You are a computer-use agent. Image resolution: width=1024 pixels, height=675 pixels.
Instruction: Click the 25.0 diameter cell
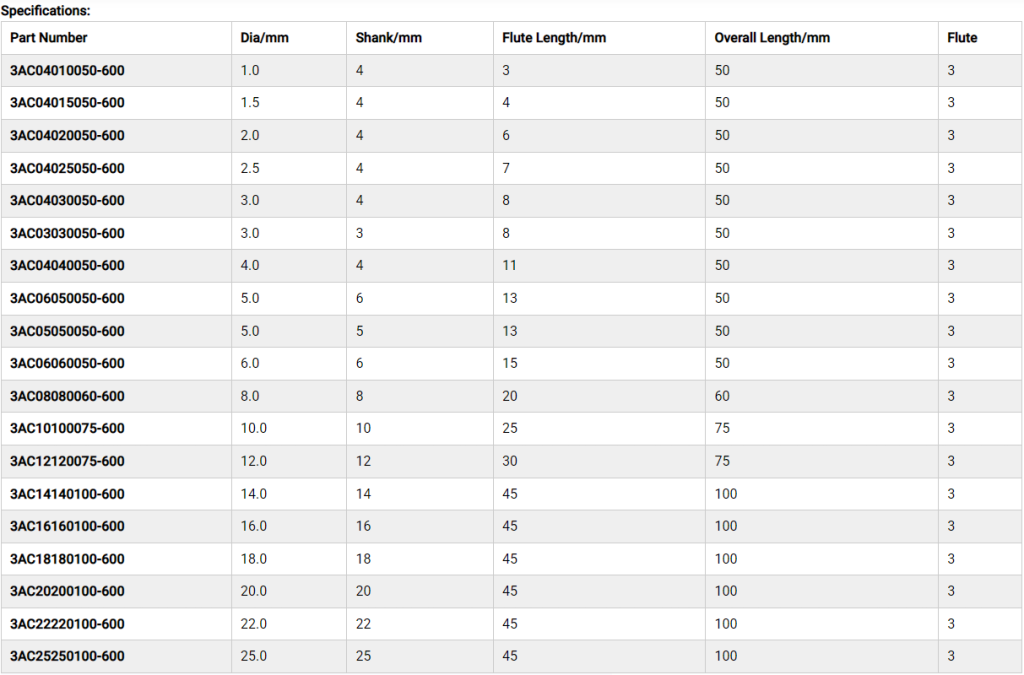point(254,656)
